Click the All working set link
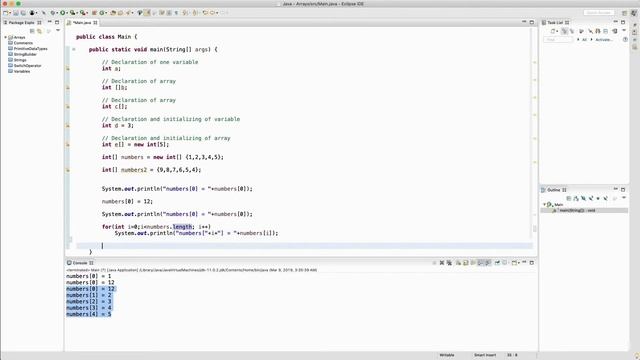The height and width of the screenshot is (360, 640). [584, 40]
